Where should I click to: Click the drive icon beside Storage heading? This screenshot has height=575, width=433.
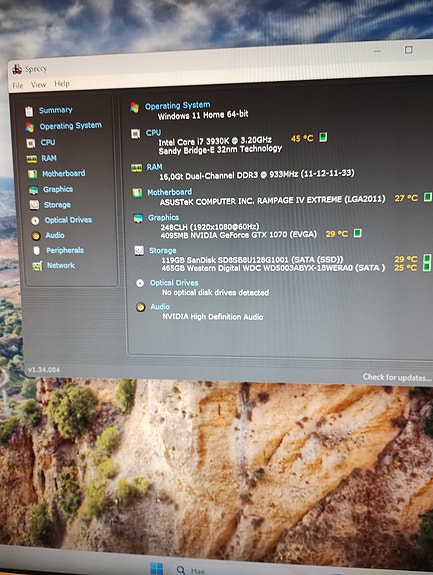point(139,251)
